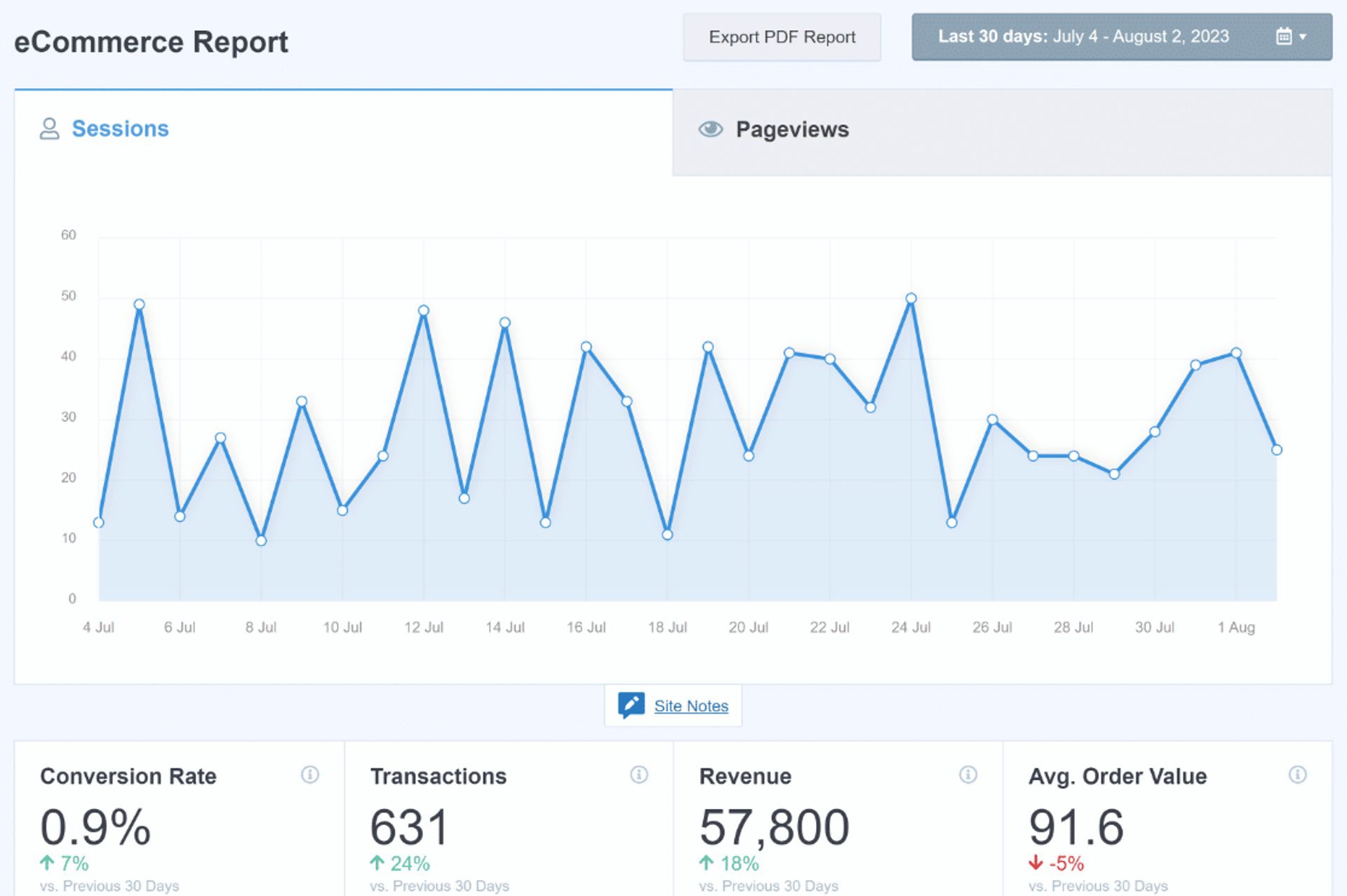Screen dimensions: 1347x896
Task: Expand the red decrease indicator under Avg. Order Value
Action: pyautogui.click(x=1056, y=864)
